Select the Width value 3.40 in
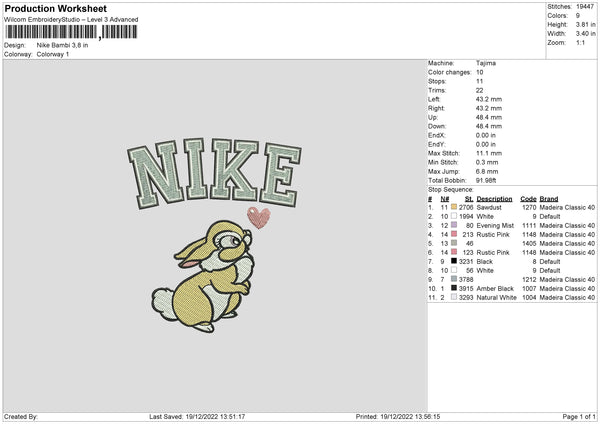The height and width of the screenshot is (424, 600). pos(586,34)
